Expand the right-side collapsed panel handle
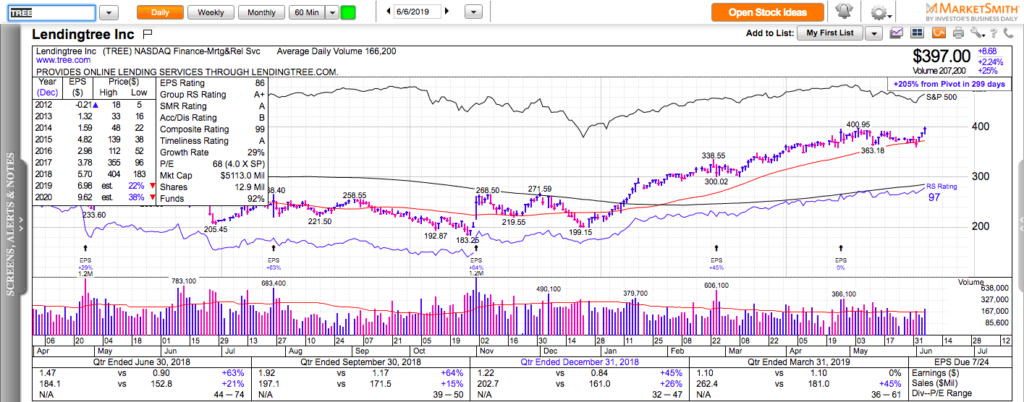Screen dimensions: 1024x402 (x=1019, y=222)
